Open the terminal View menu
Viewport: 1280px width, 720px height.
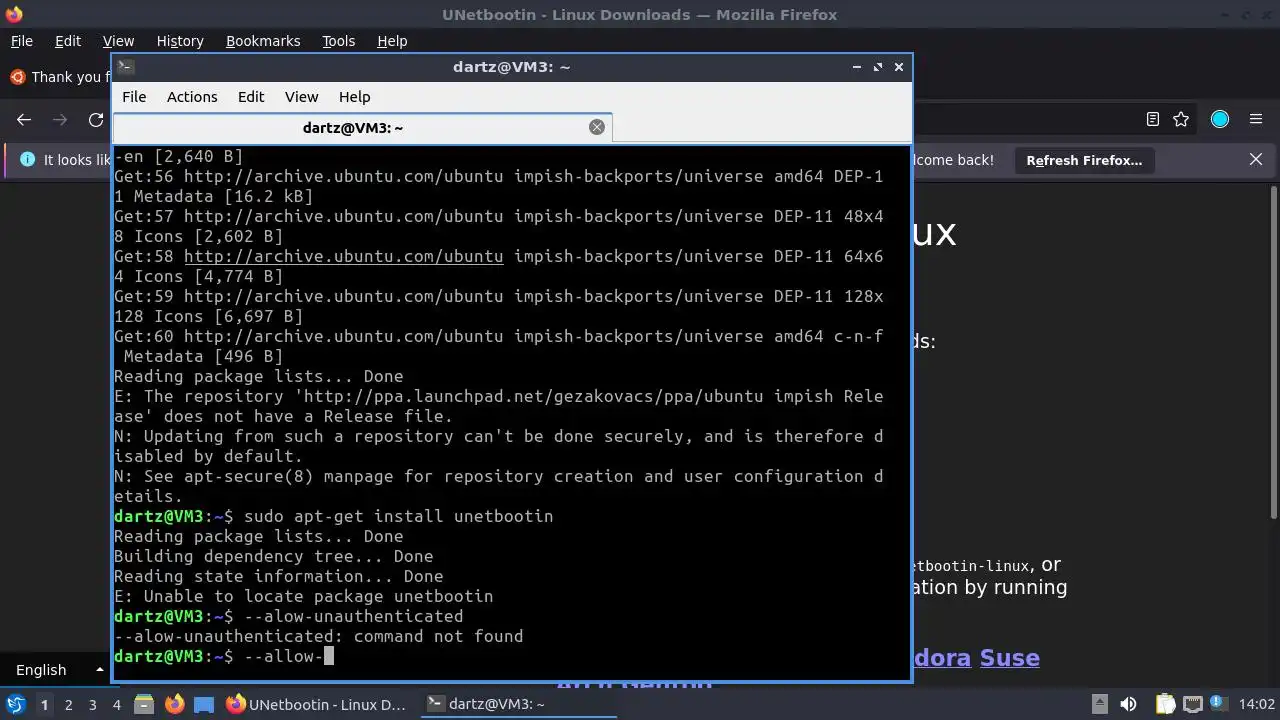[x=301, y=97]
